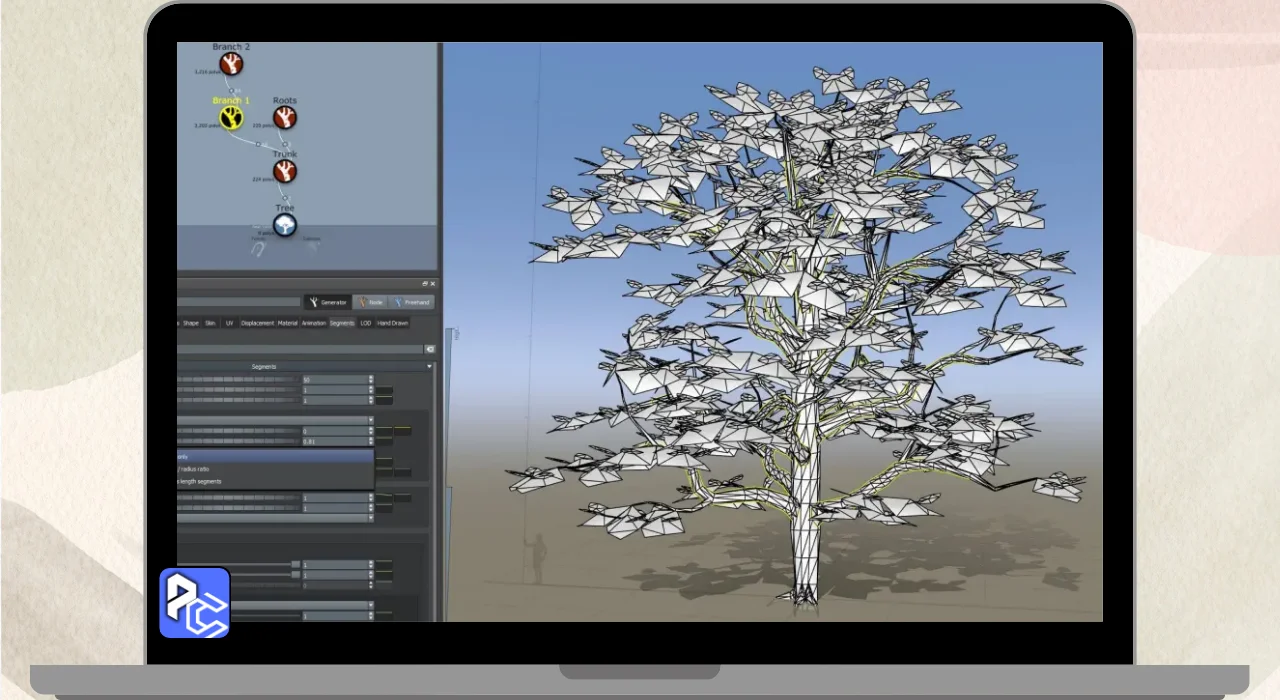
Task: Open the Skin tab
Action: [x=210, y=323]
